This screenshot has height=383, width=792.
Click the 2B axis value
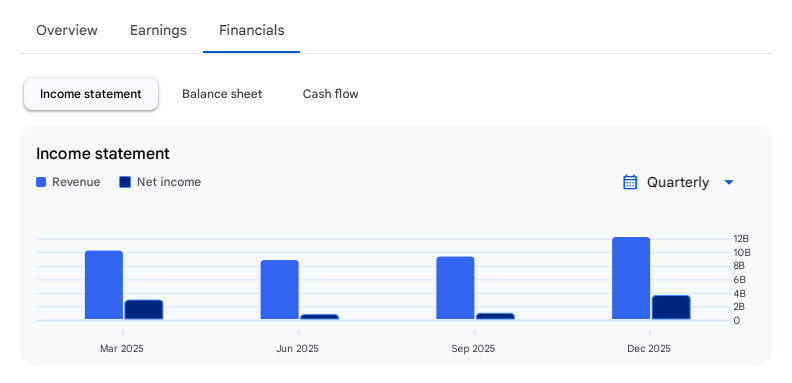pos(739,307)
